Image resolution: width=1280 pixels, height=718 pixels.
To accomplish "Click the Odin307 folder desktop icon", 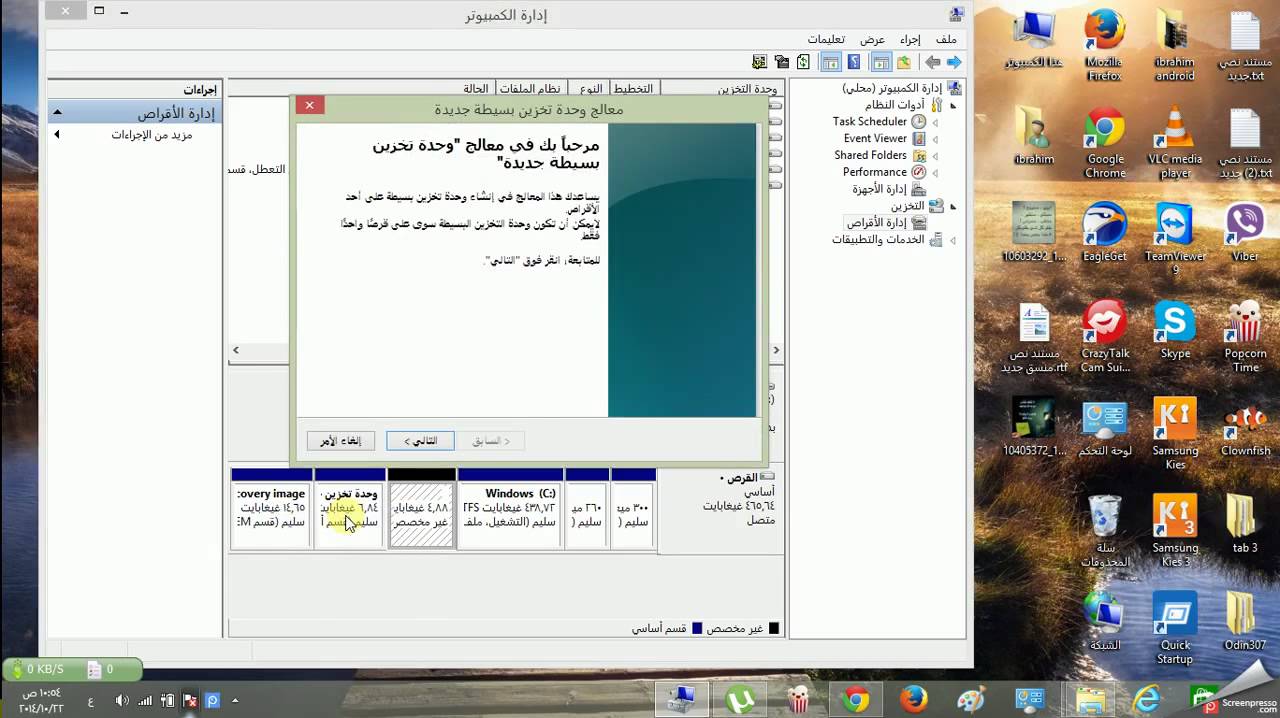I will point(1245,621).
